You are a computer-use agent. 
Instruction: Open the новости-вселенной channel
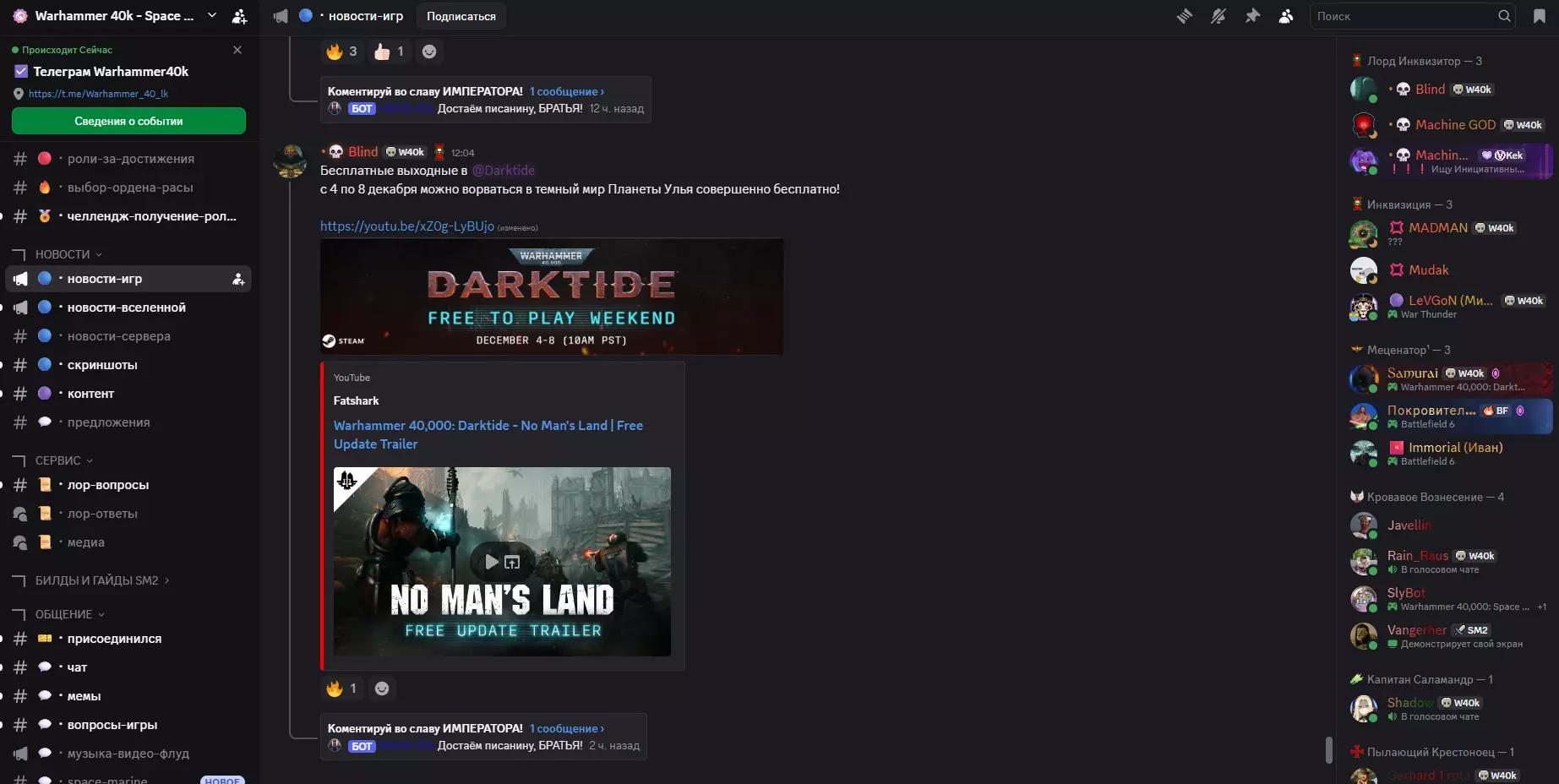[x=128, y=308]
